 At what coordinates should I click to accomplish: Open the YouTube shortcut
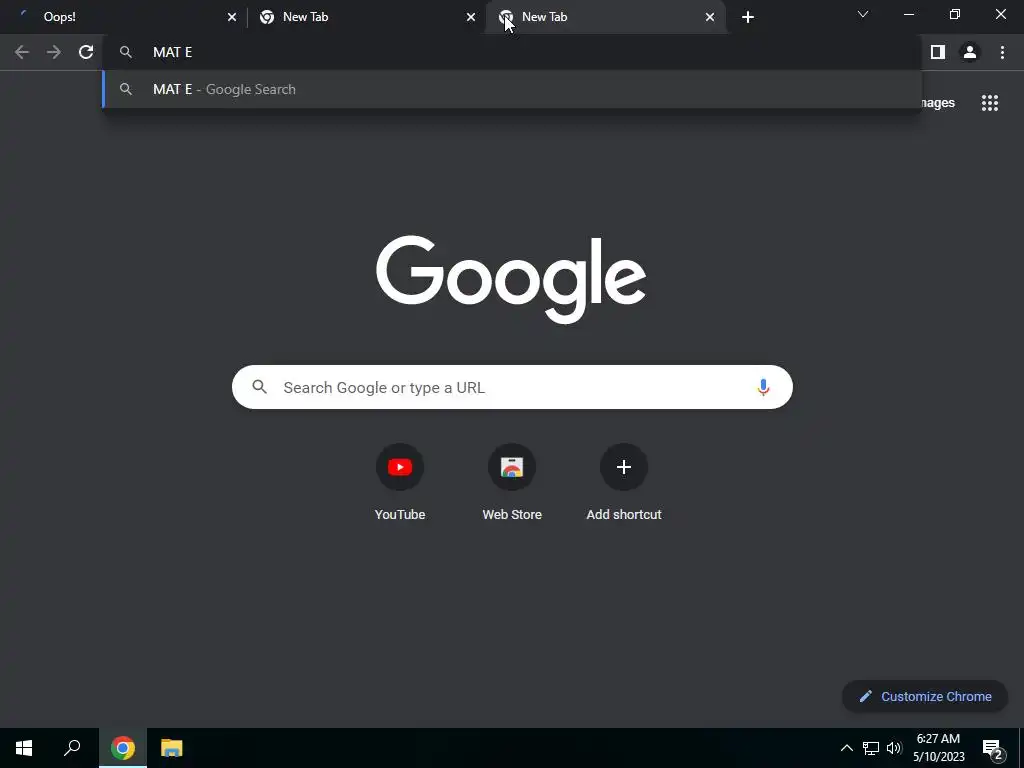tap(400, 482)
